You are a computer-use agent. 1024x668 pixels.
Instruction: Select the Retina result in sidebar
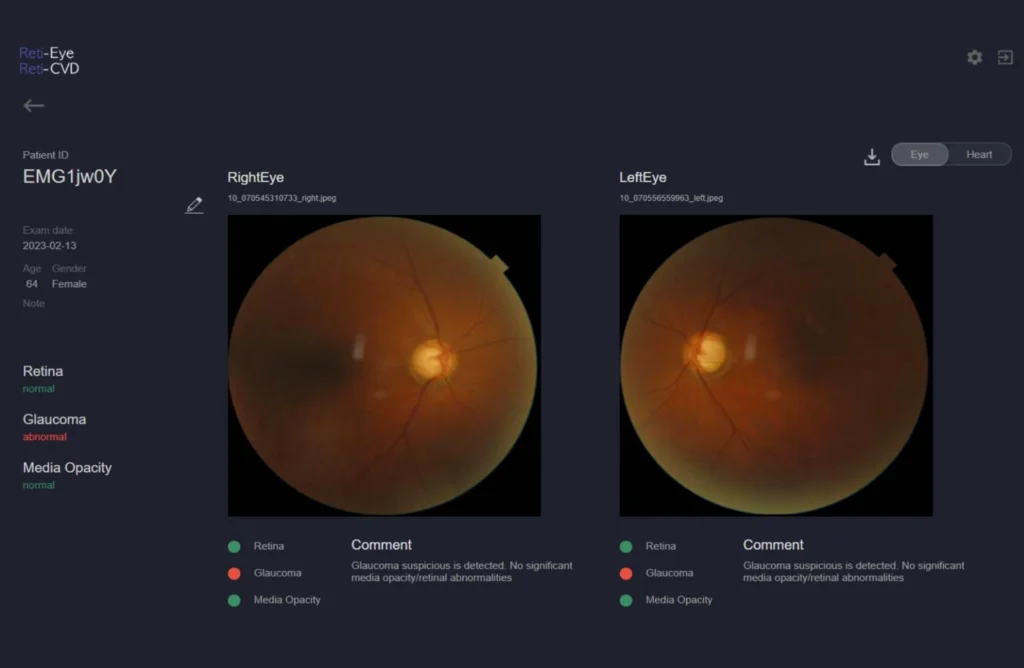43,378
